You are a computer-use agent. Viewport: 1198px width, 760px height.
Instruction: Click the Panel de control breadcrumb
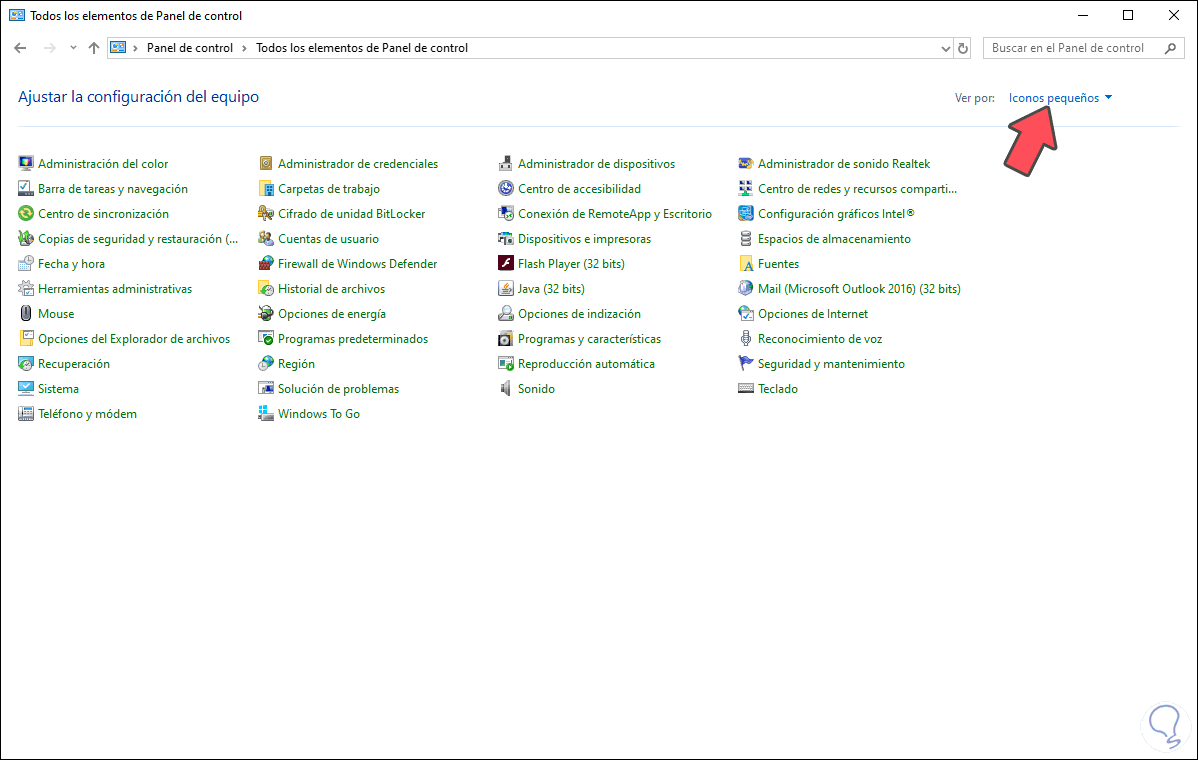(x=189, y=48)
